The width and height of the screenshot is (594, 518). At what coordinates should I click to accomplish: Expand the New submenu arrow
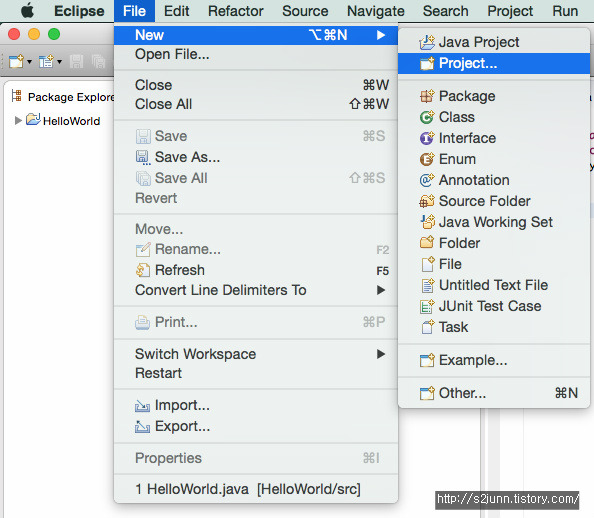pyautogui.click(x=381, y=35)
